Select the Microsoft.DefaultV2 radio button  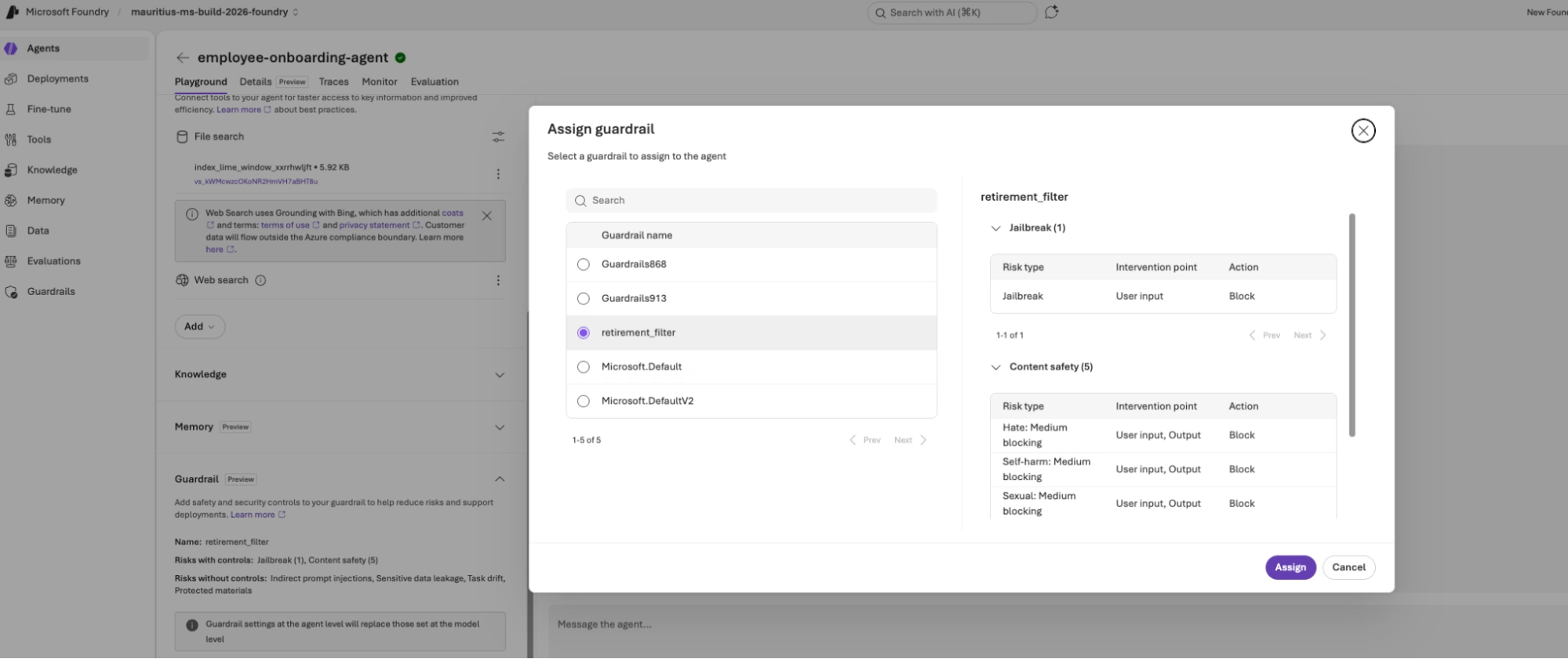pos(584,402)
